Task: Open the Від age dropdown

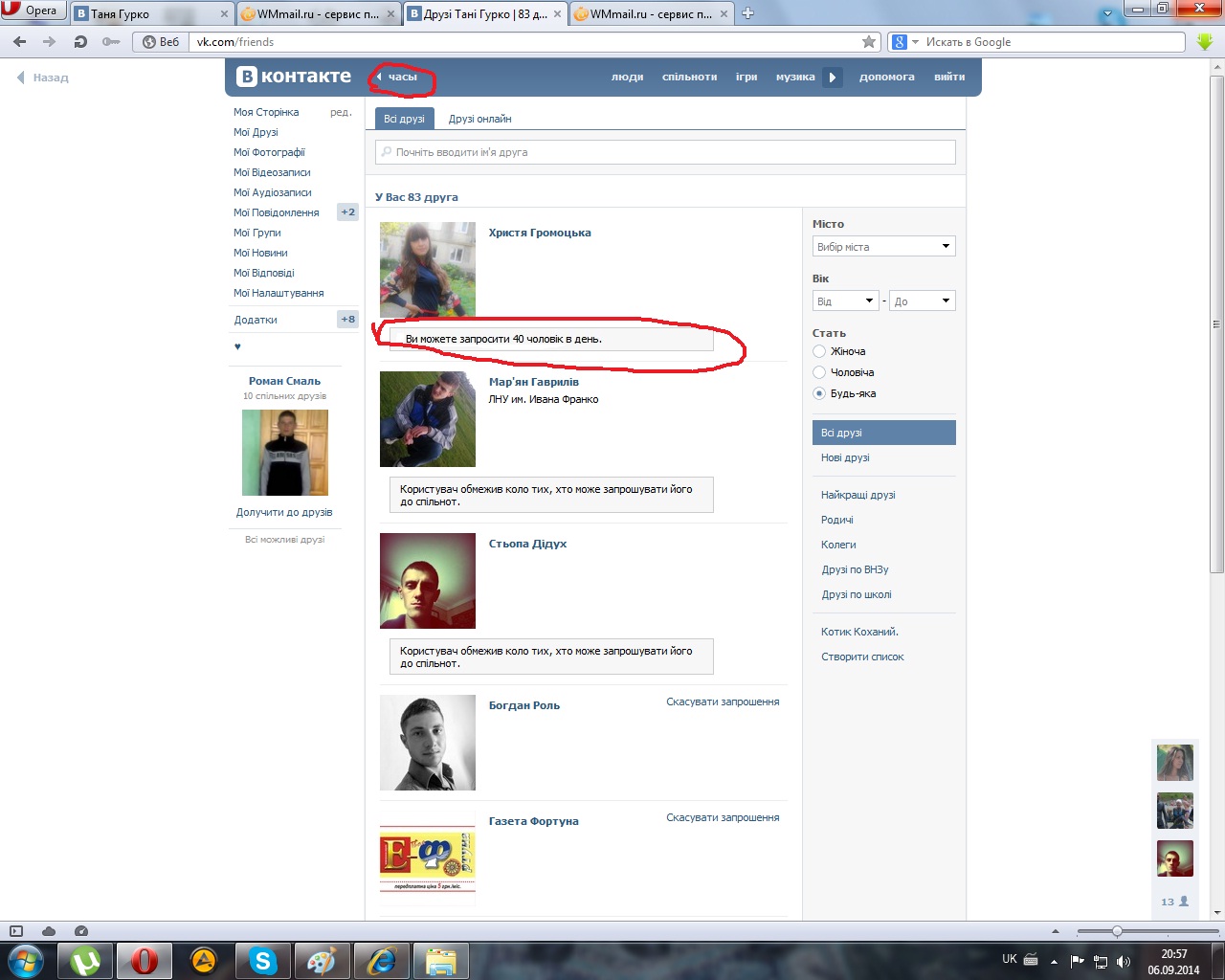Action: point(845,301)
